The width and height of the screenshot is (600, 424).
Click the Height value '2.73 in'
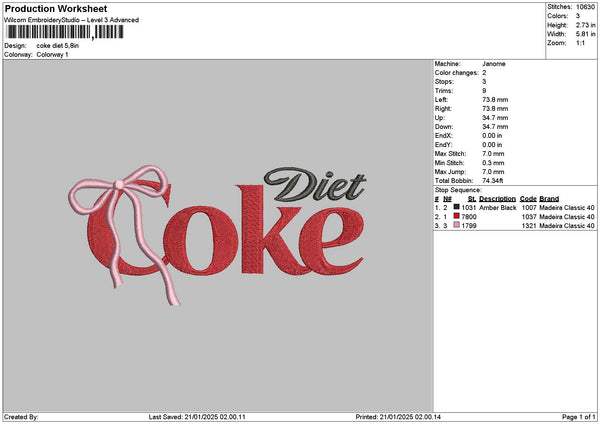pos(585,25)
